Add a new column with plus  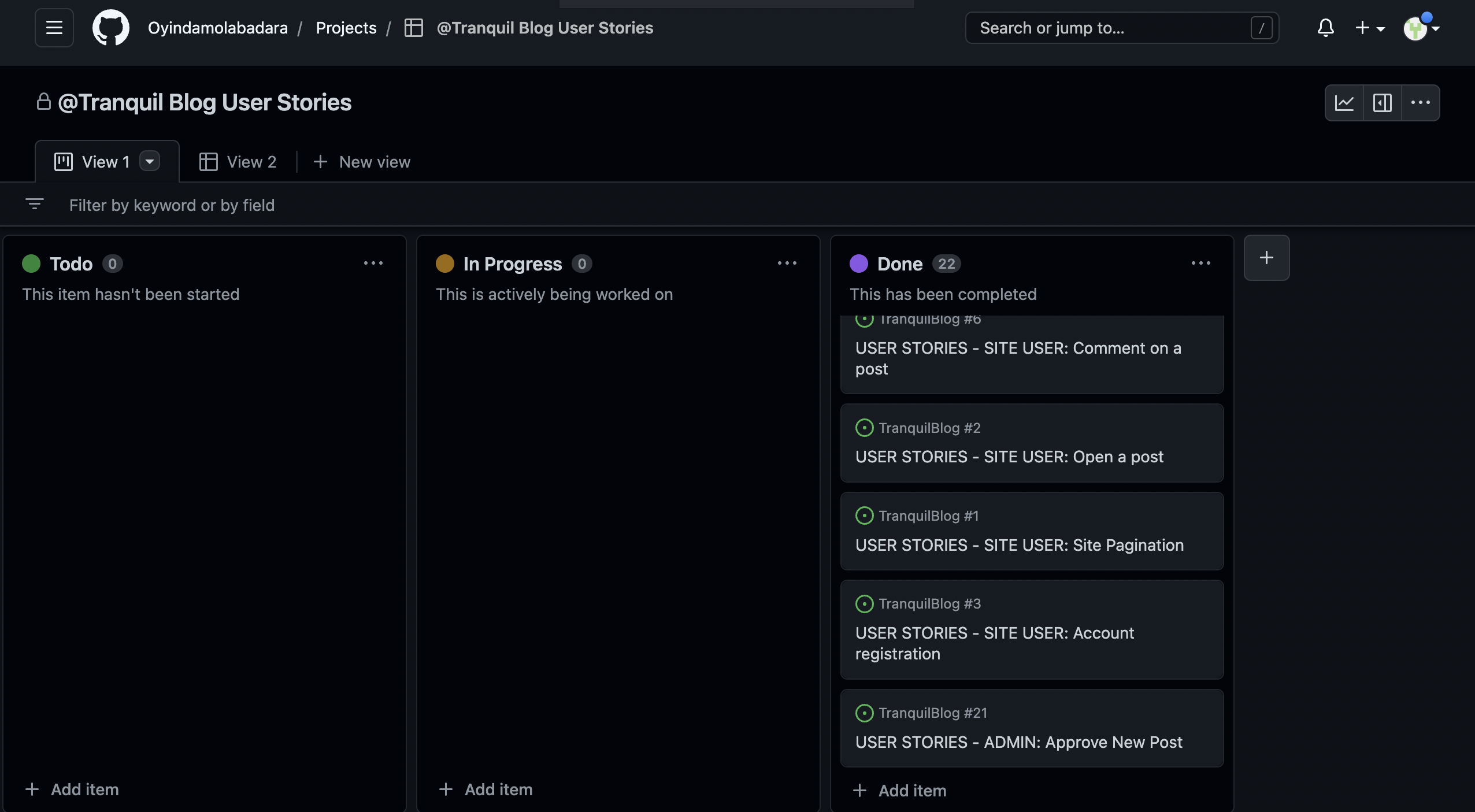[1266, 258]
